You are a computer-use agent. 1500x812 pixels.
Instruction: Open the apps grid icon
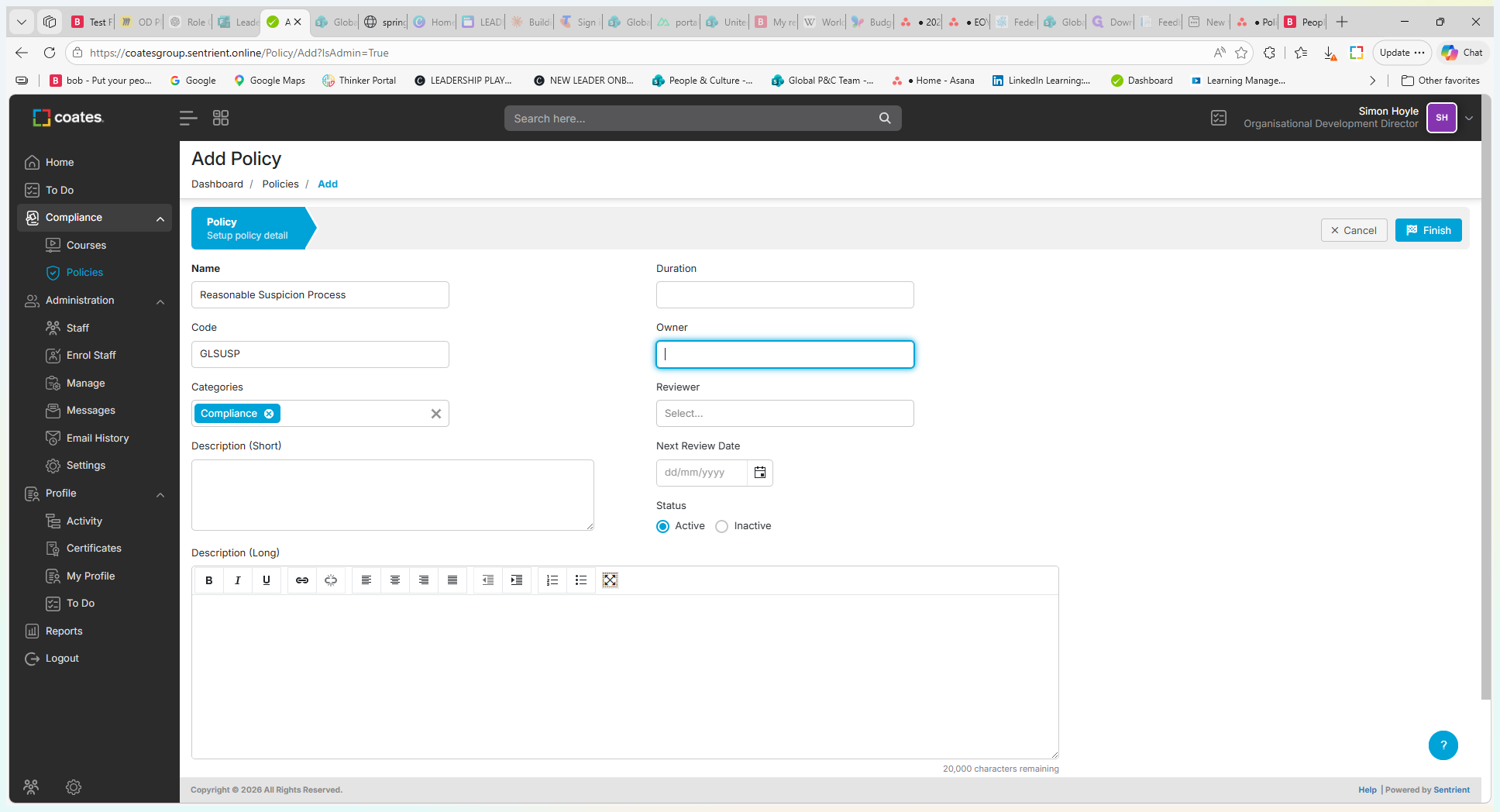(221, 118)
